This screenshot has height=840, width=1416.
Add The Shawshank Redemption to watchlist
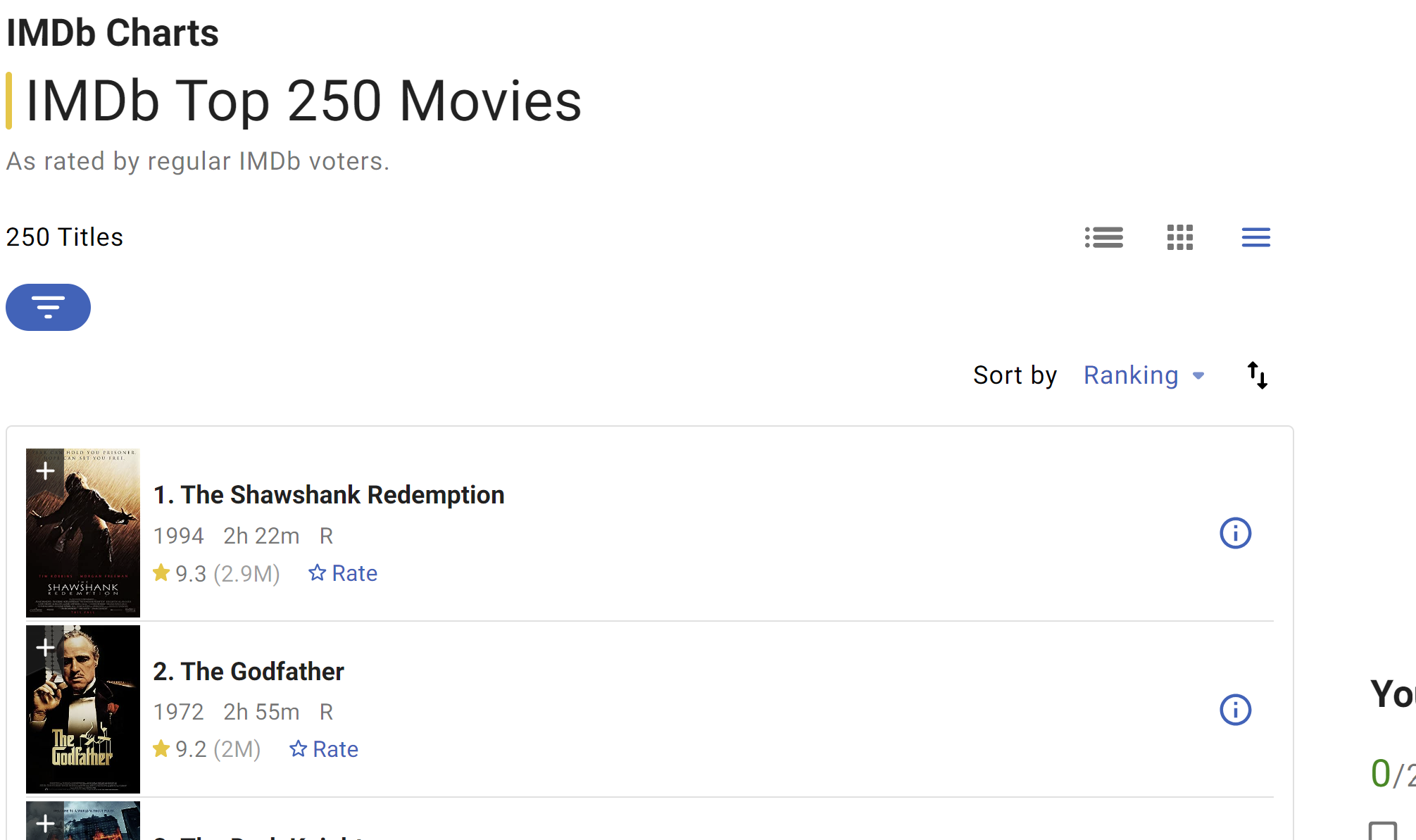click(x=45, y=470)
